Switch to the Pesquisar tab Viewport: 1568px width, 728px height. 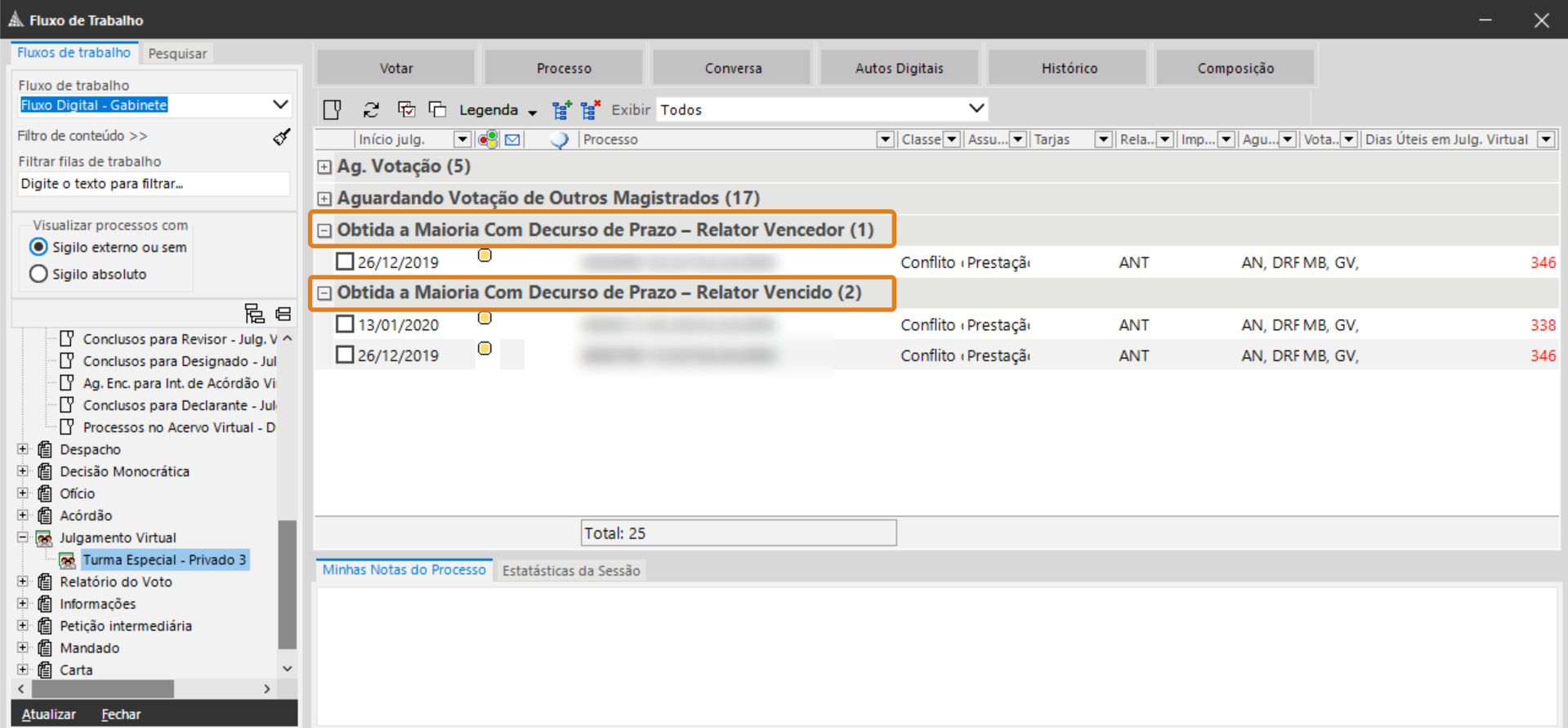pyautogui.click(x=177, y=53)
